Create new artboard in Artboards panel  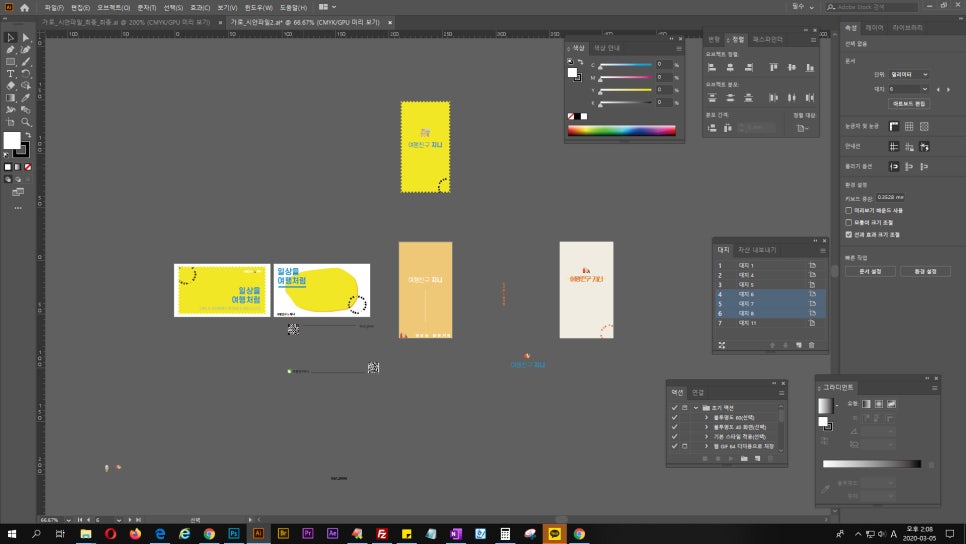pos(798,345)
